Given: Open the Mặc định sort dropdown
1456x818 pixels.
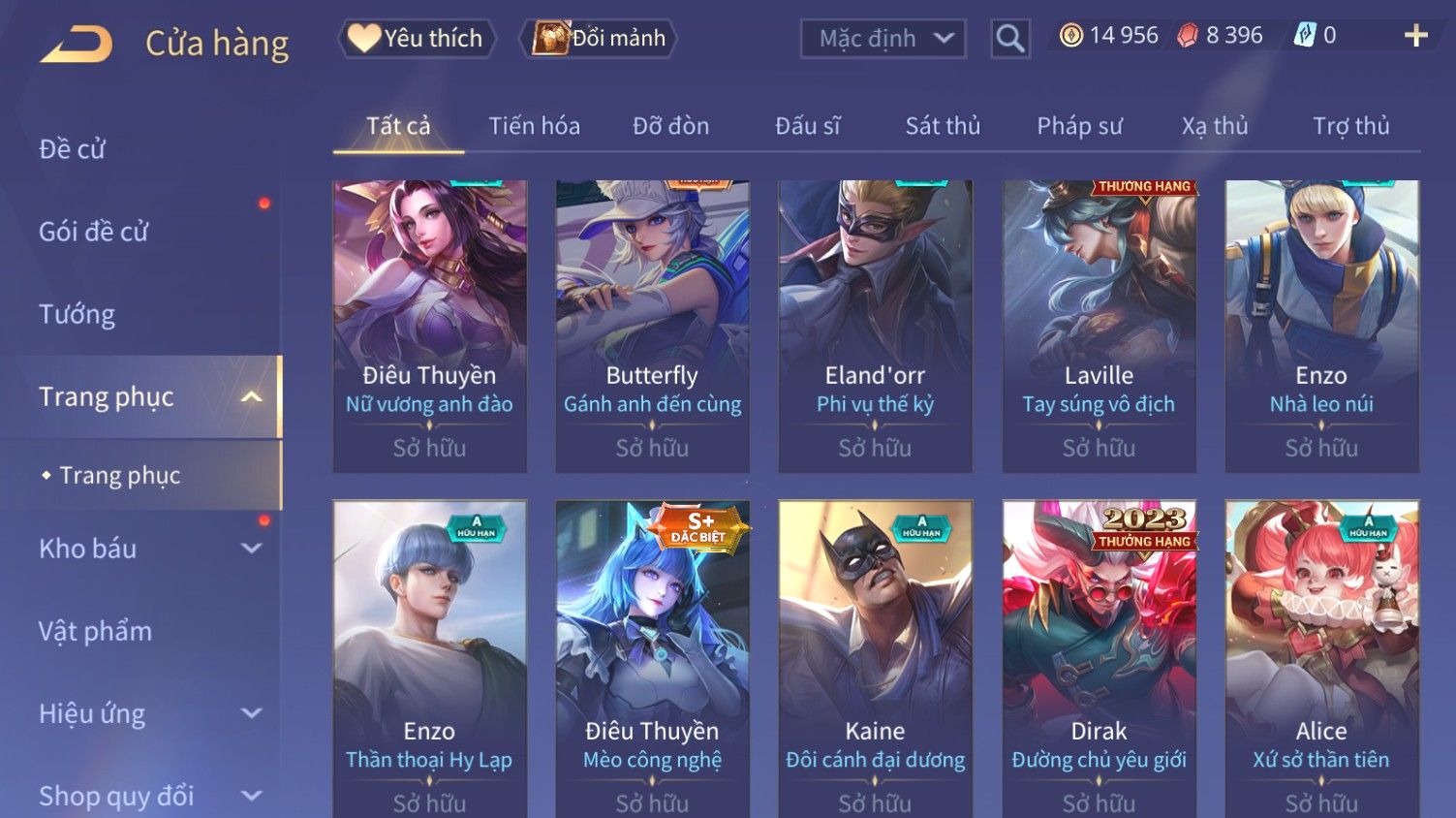Looking at the screenshot, I should point(883,39).
